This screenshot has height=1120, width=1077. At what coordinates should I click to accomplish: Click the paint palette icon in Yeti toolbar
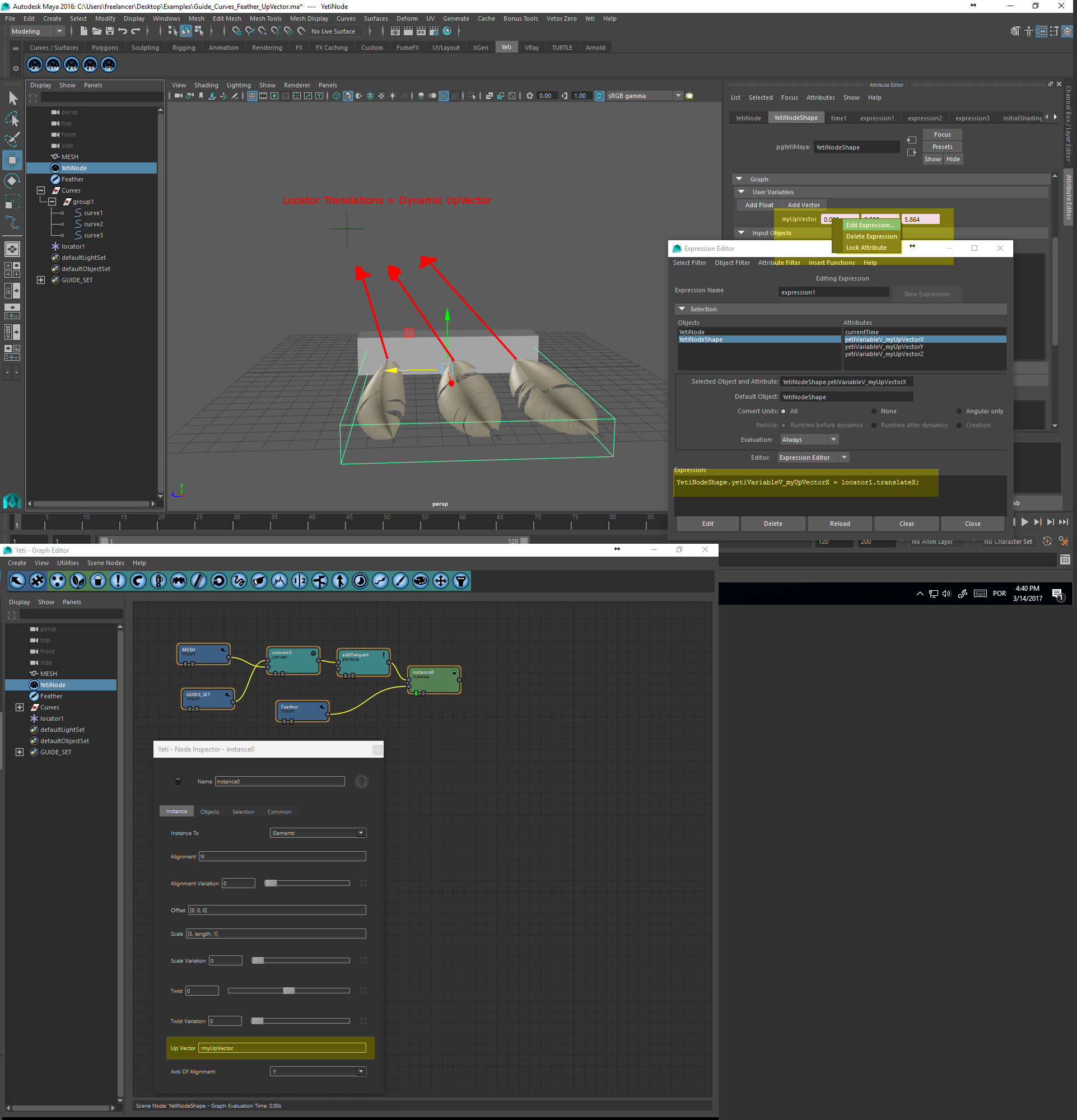[421, 581]
